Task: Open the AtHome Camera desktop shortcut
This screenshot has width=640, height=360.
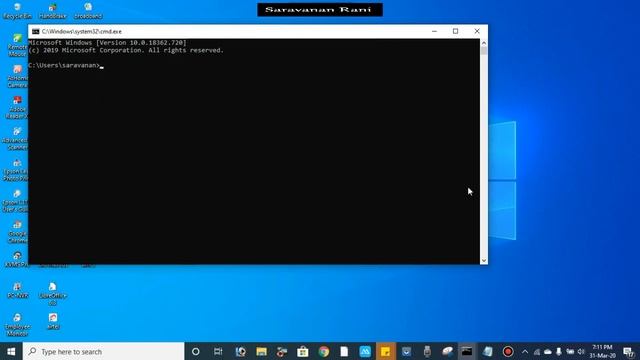Action: [17, 76]
